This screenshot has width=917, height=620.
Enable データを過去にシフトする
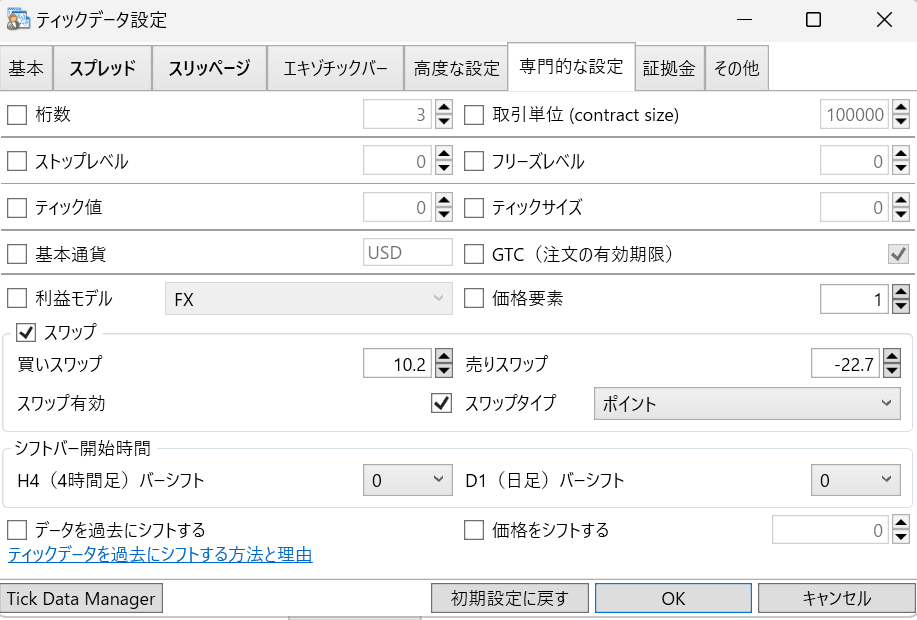(x=16, y=530)
